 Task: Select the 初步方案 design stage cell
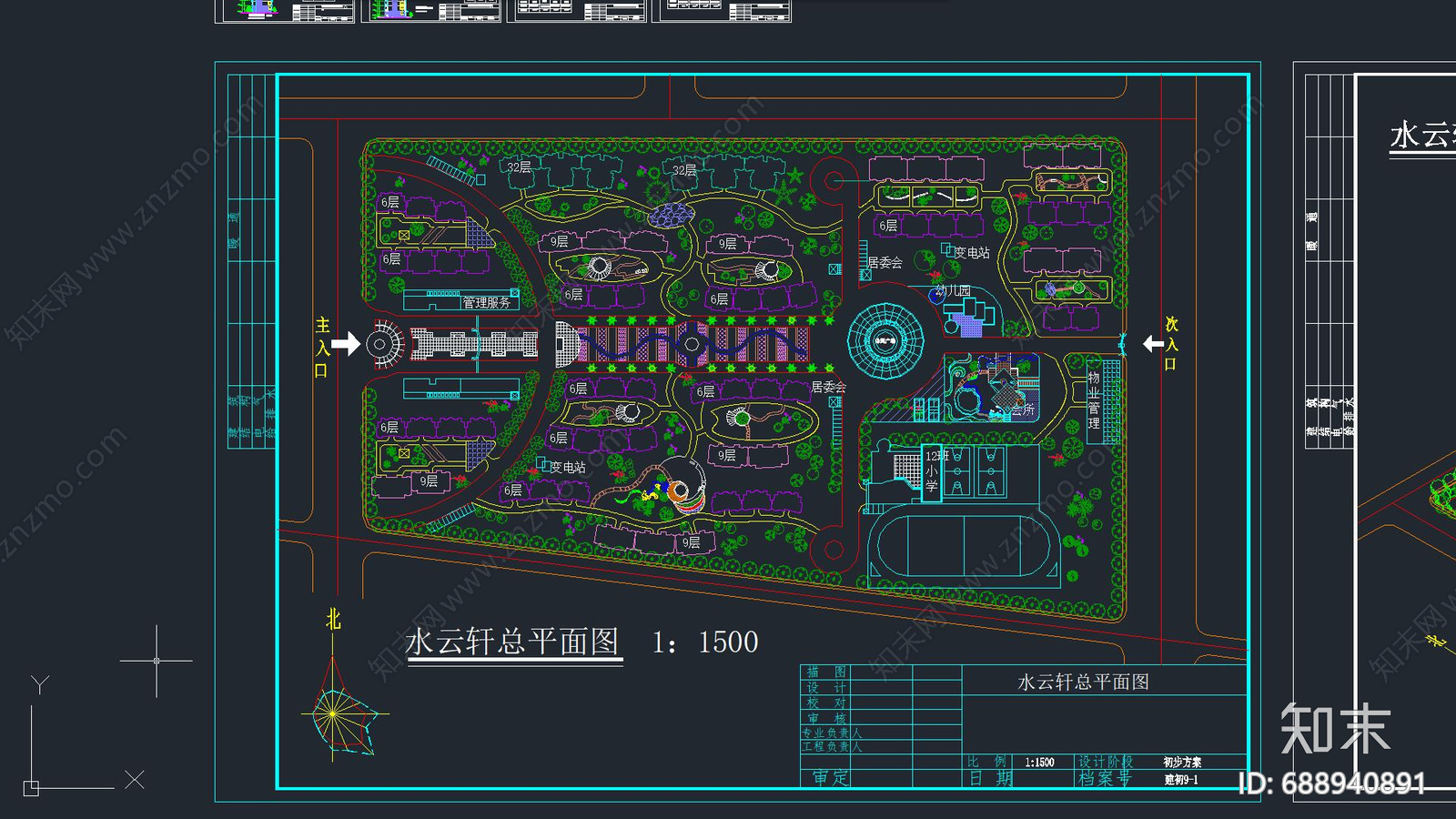coord(1182,761)
